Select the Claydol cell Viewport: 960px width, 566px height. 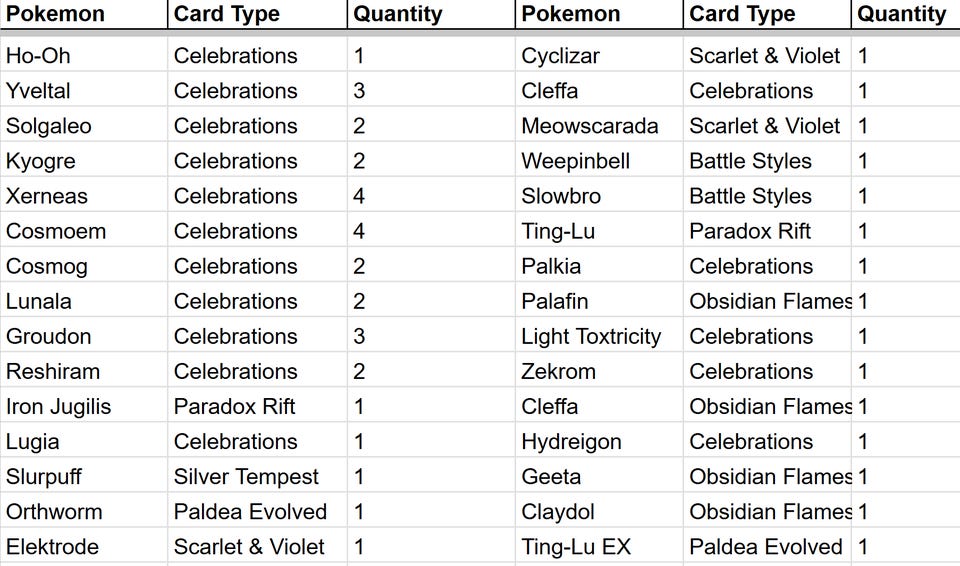(558, 512)
